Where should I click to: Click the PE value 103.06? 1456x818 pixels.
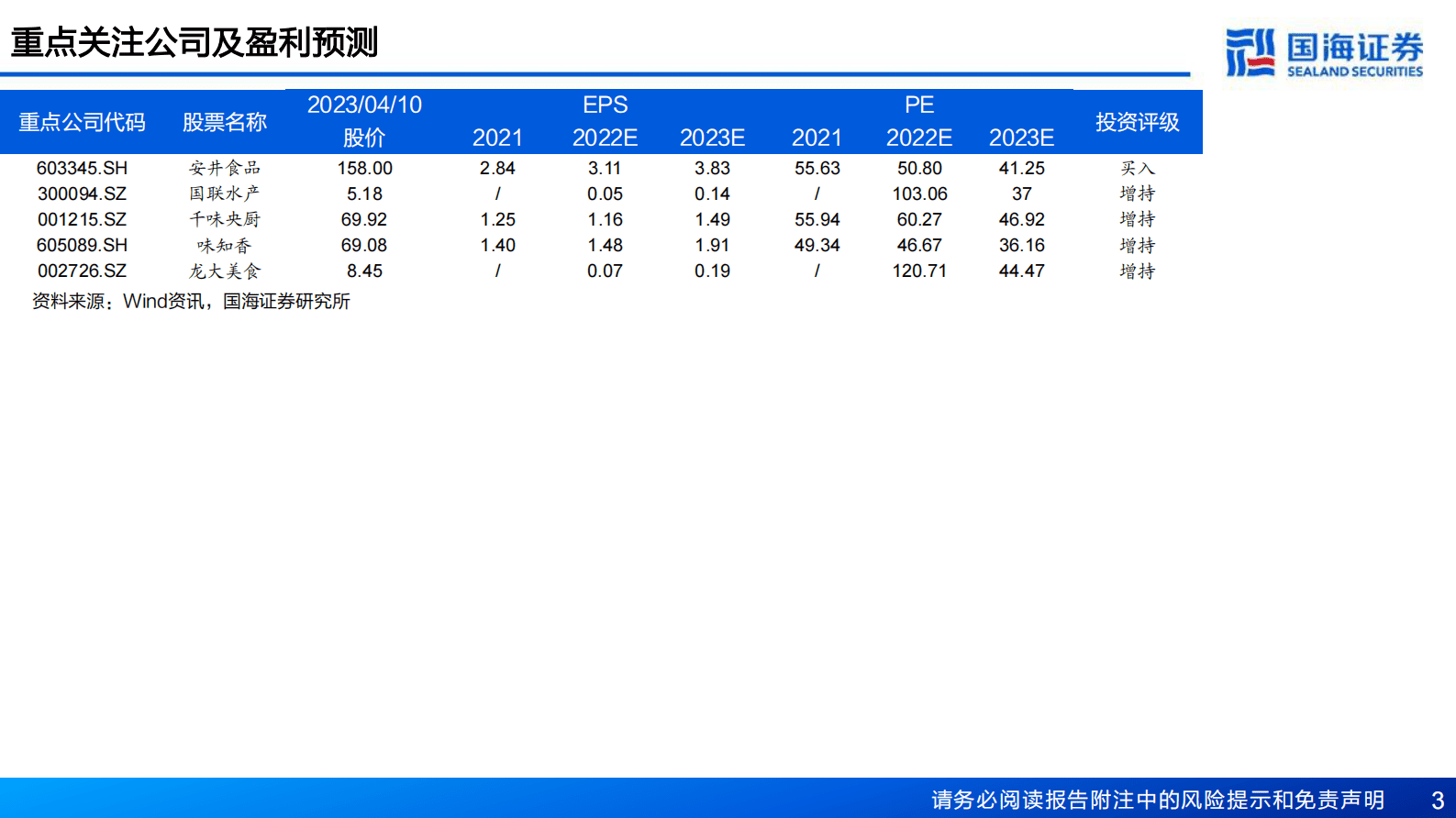(919, 193)
